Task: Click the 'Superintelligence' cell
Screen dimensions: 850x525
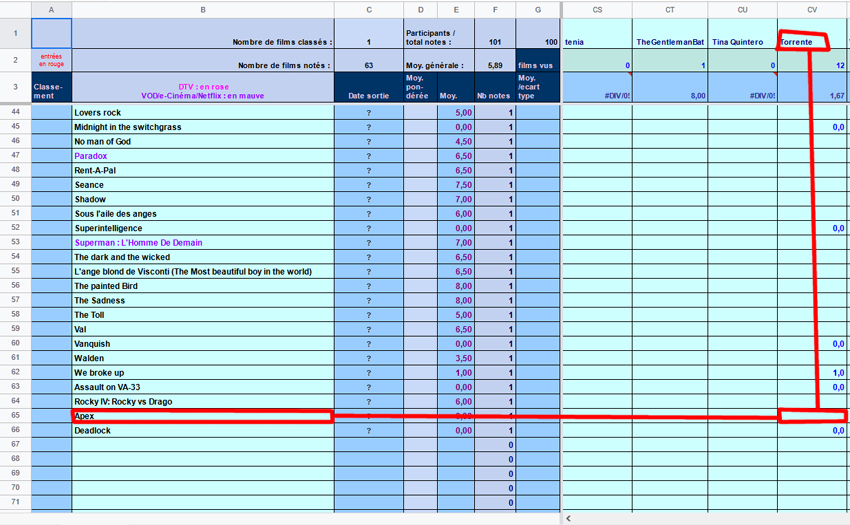Action: coord(203,228)
